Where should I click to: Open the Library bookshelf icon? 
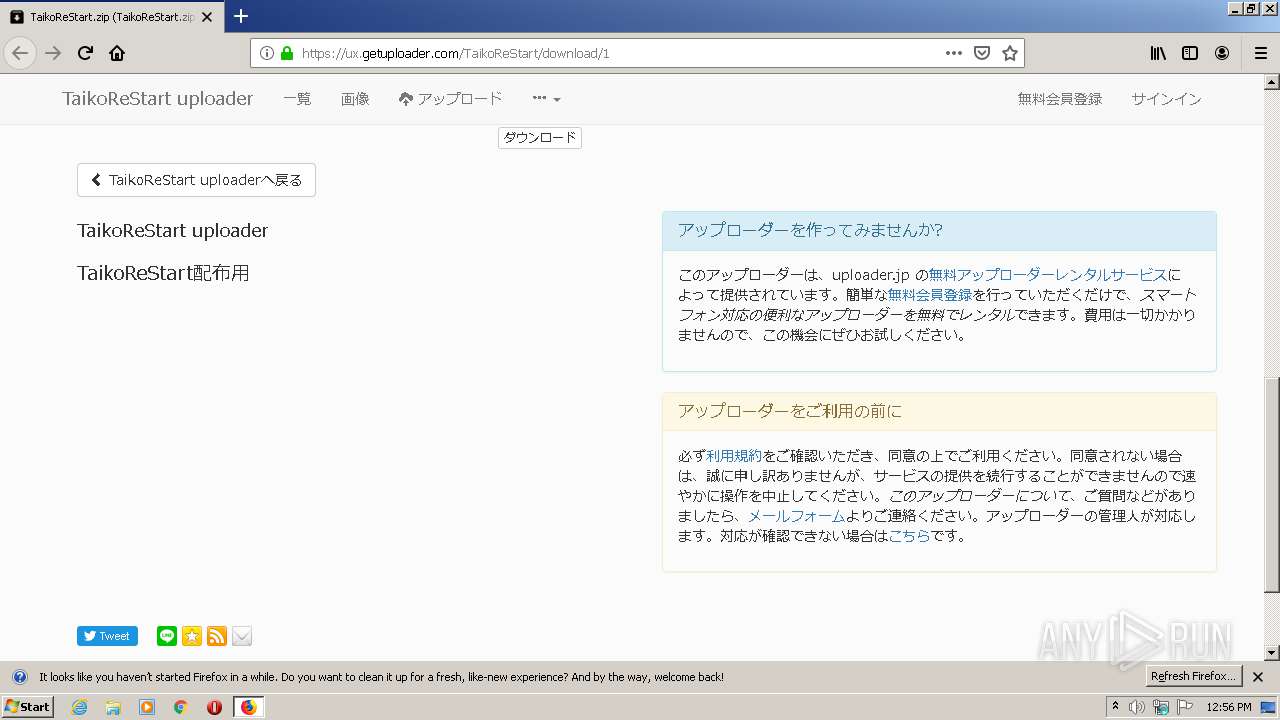click(1158, 53)
